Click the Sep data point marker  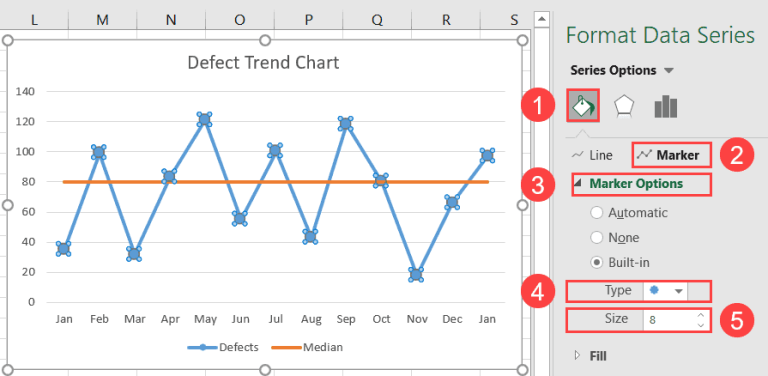[345, 123]
